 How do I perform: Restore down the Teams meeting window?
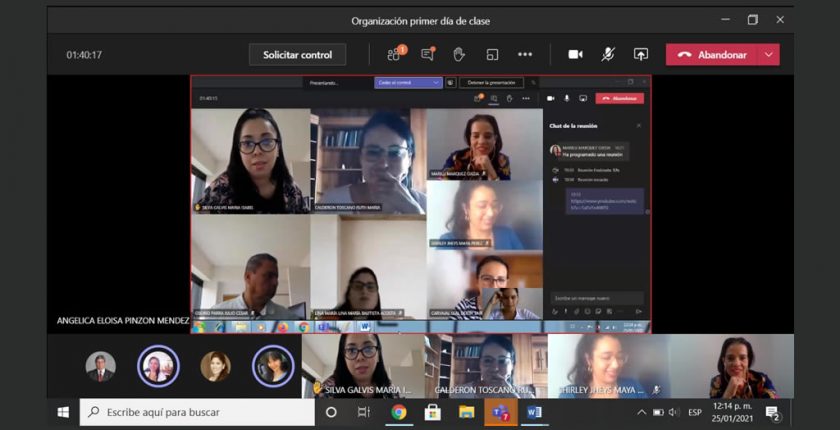point(753,20)
